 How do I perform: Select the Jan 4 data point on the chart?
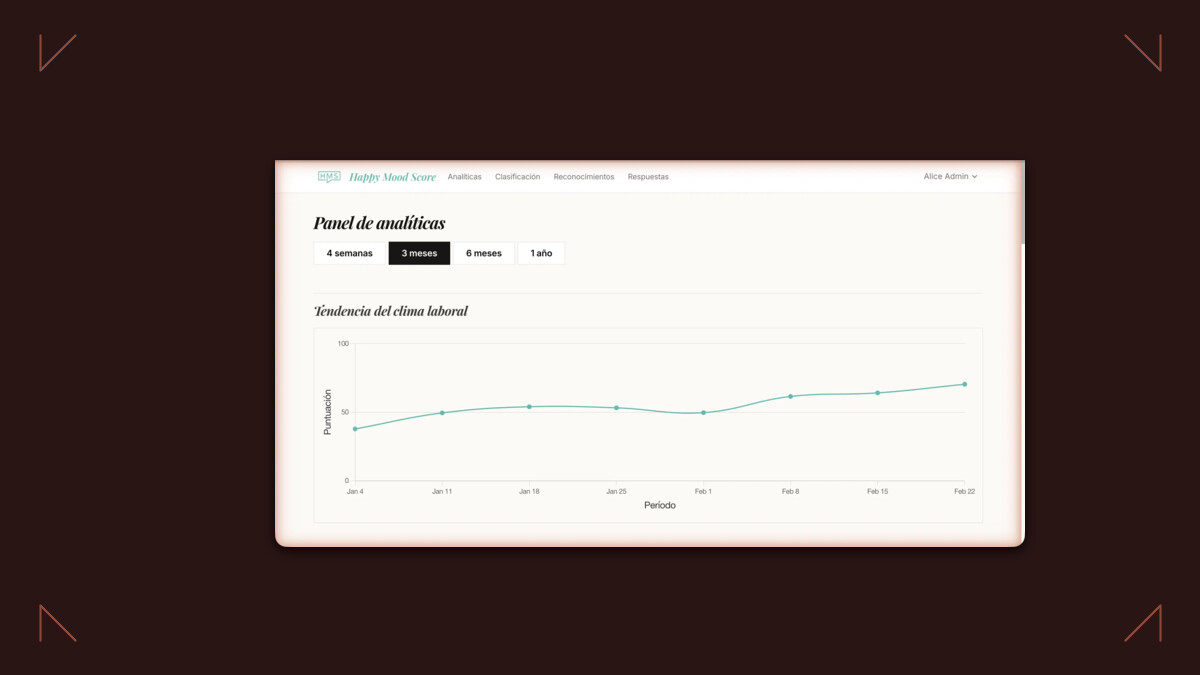[357, 429]
